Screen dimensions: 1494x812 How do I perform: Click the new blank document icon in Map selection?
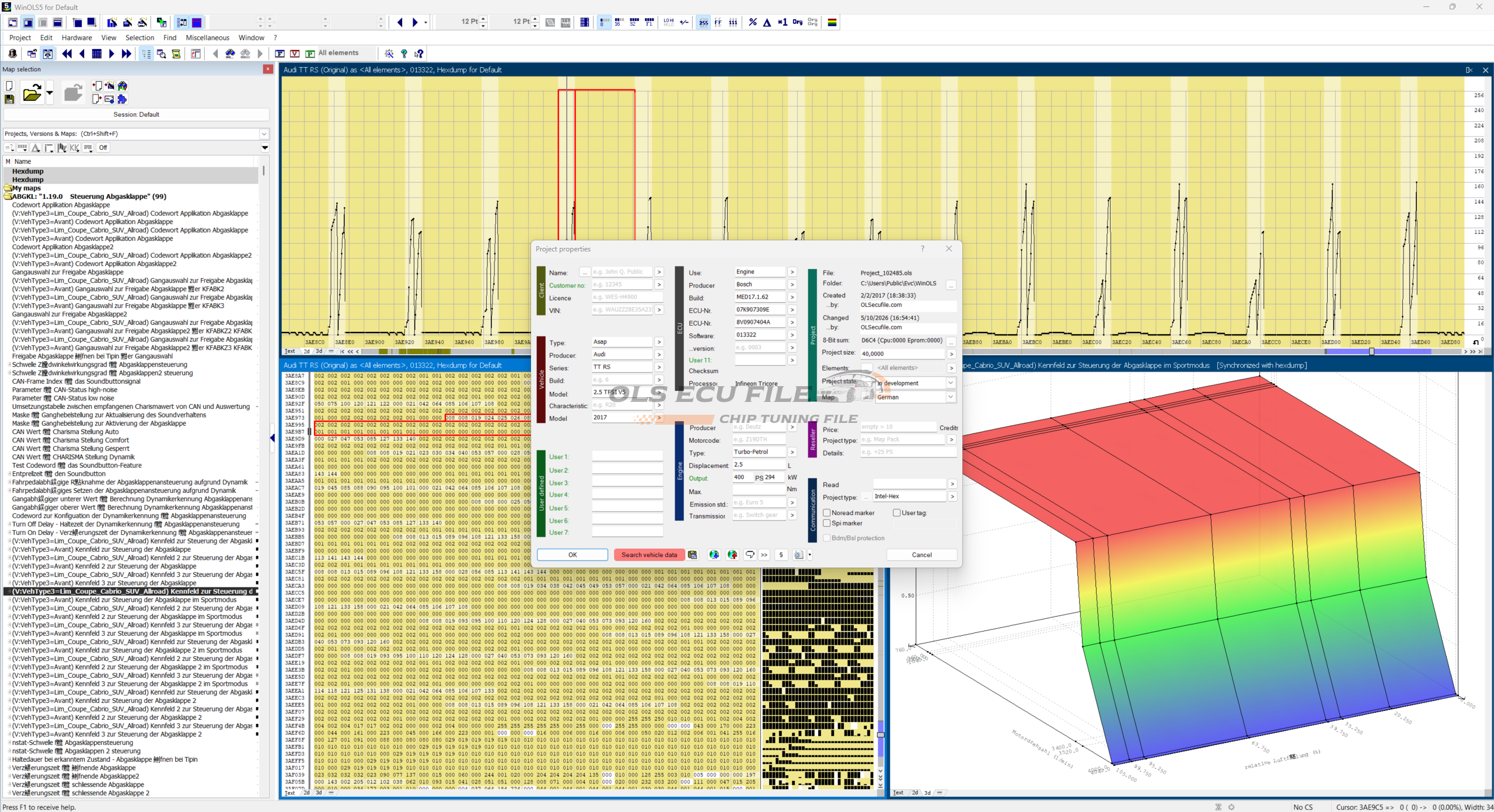(x=9, y=86)
